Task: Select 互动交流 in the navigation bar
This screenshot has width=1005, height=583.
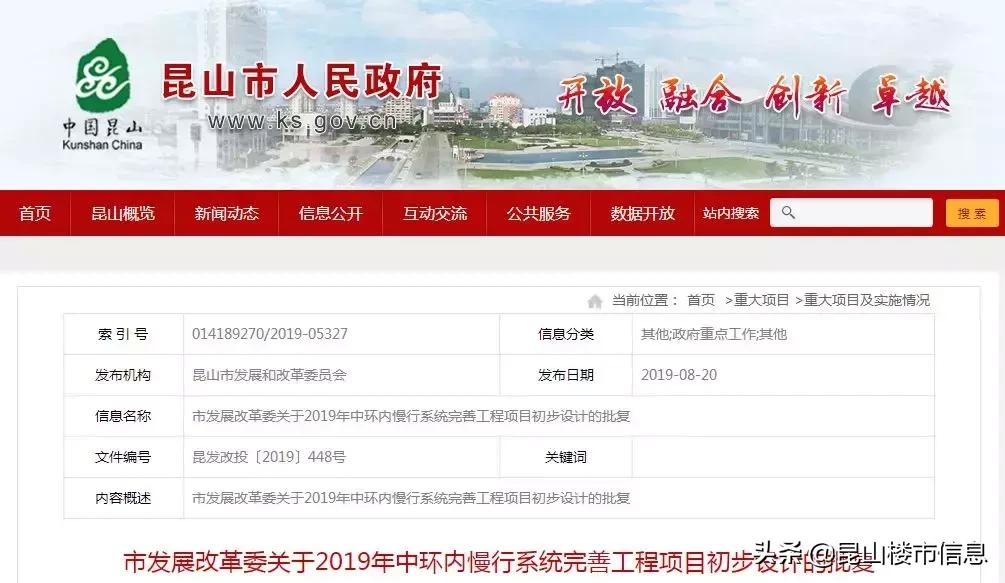Action: pyautogui.click(x=435, y=213)
